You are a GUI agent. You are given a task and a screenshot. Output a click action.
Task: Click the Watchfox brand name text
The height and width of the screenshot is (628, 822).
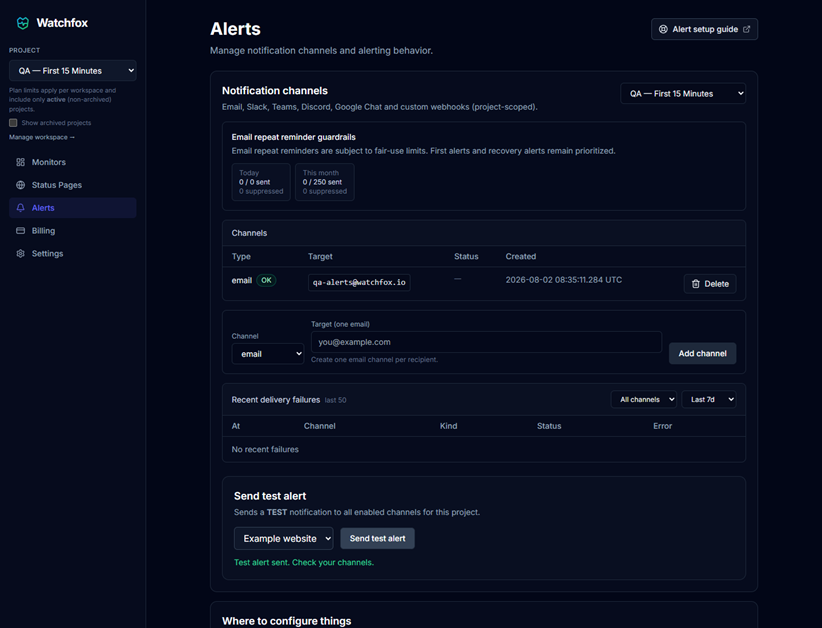62,23
